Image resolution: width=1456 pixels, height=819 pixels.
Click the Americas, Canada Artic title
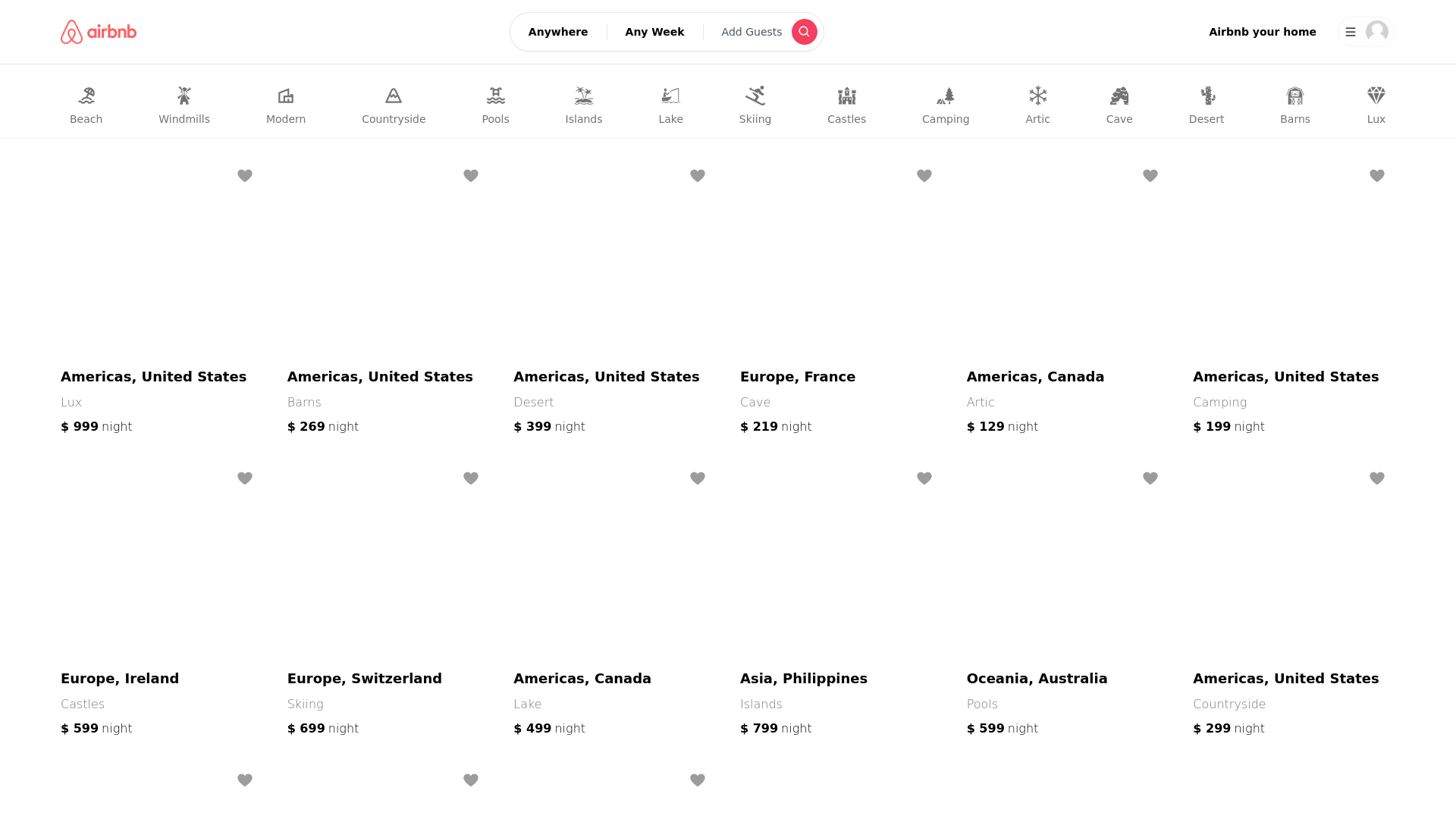point(1036,377)
